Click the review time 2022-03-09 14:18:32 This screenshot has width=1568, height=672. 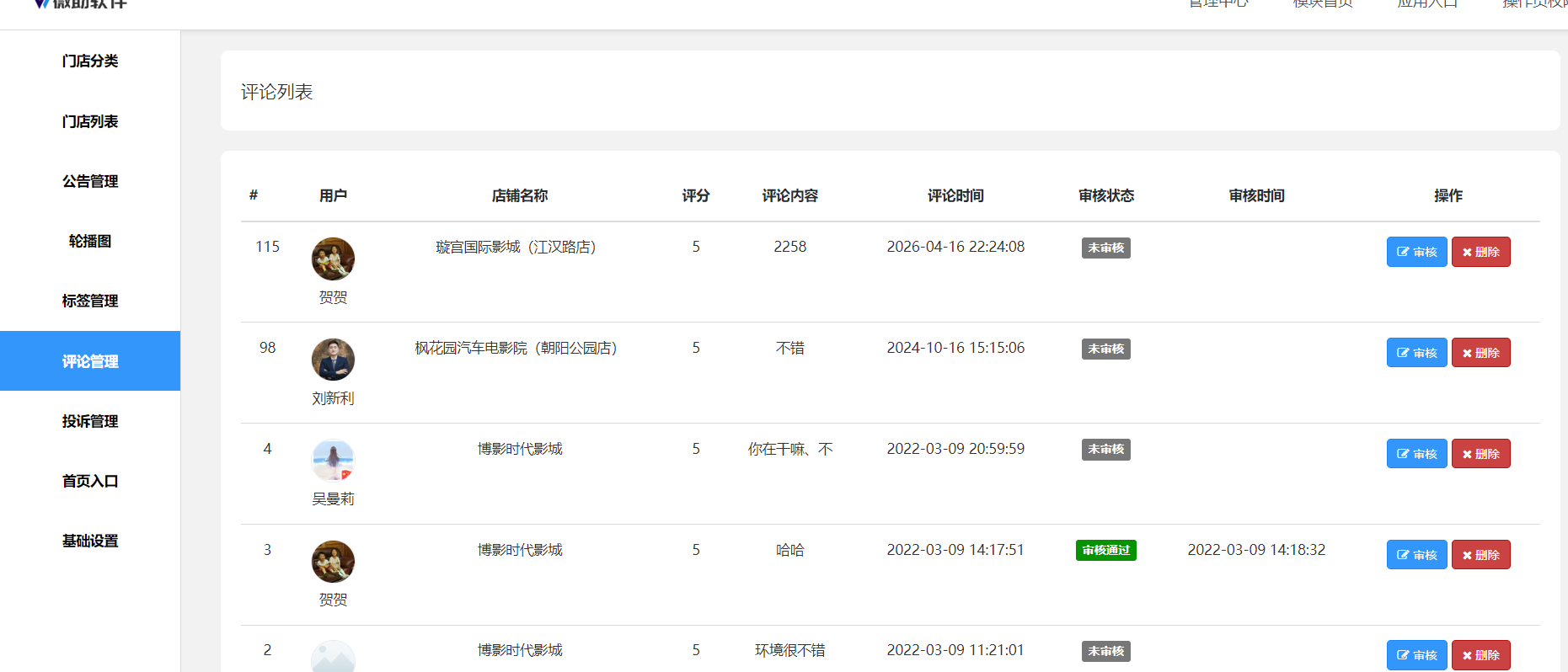tap(1256, 550)
